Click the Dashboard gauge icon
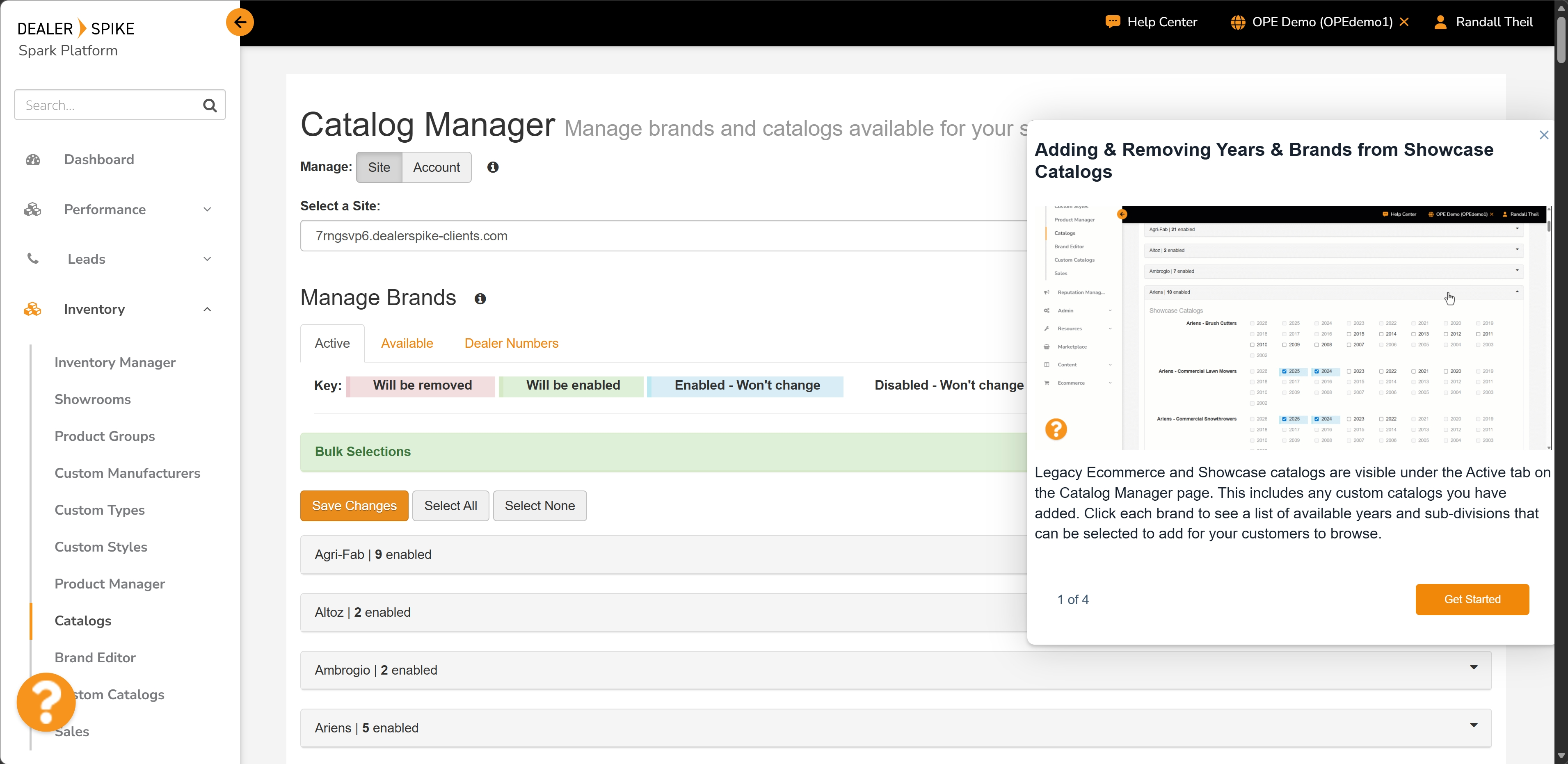This screenshot has height=764, width=1568. [33, 160]
